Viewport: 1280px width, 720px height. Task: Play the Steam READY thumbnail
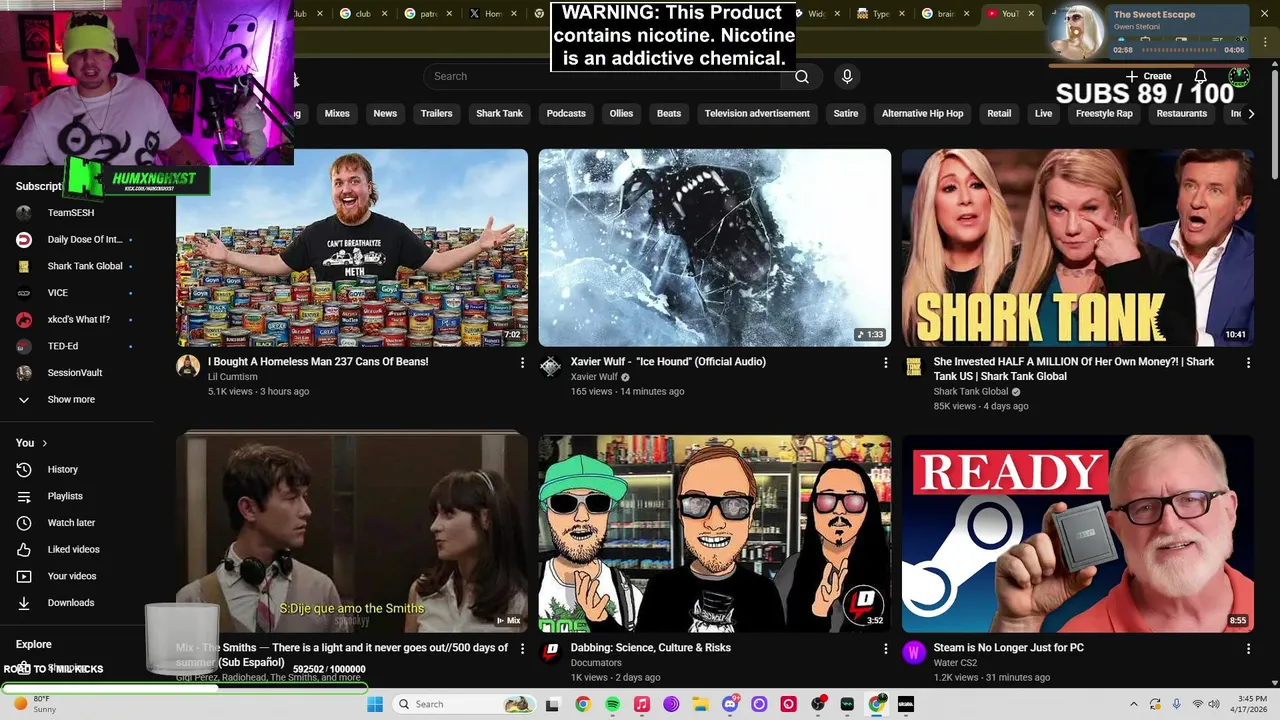pyautogui.click(x=1078, y=533)
